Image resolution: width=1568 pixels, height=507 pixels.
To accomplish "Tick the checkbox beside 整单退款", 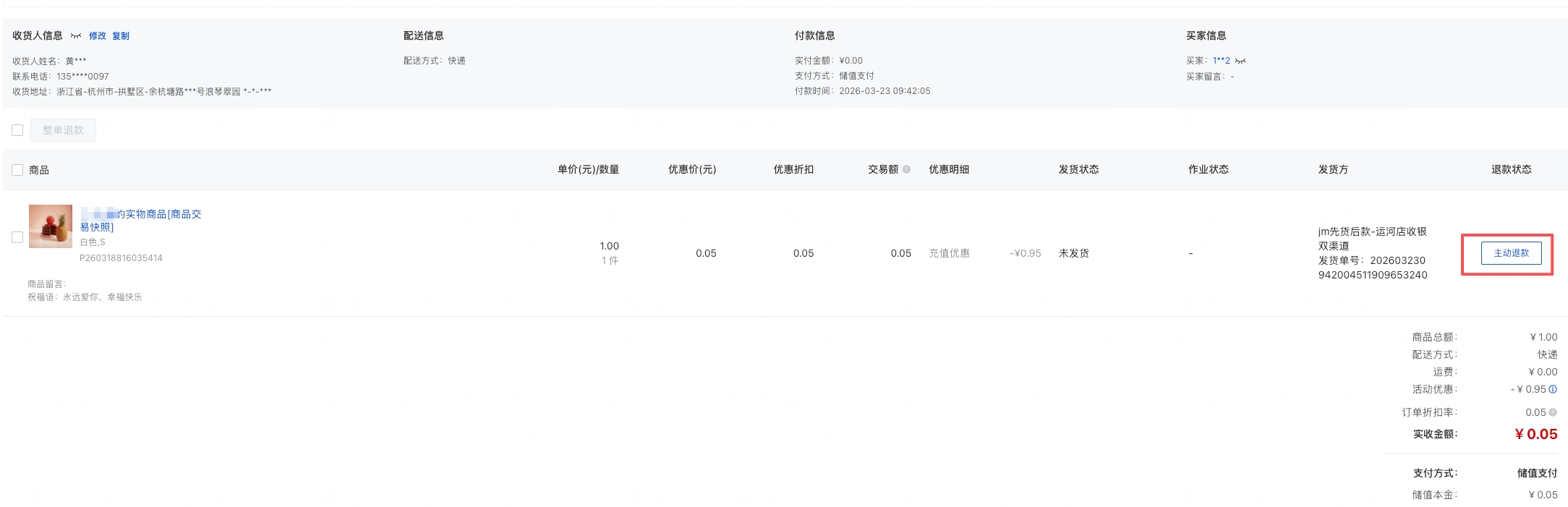I will pyautogui.click(x=17, y=130).
